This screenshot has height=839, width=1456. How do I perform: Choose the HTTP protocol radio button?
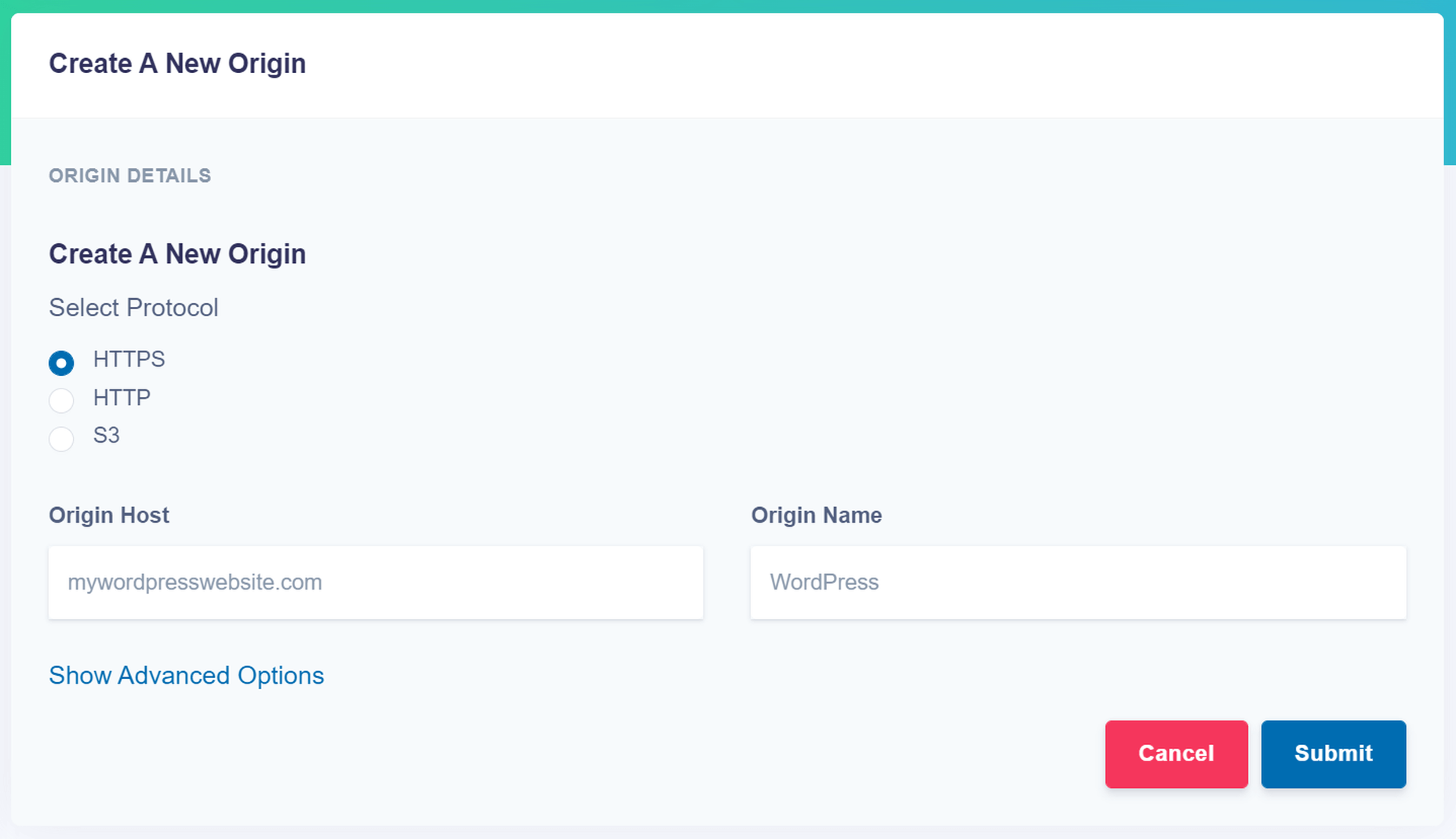[61, 400]
